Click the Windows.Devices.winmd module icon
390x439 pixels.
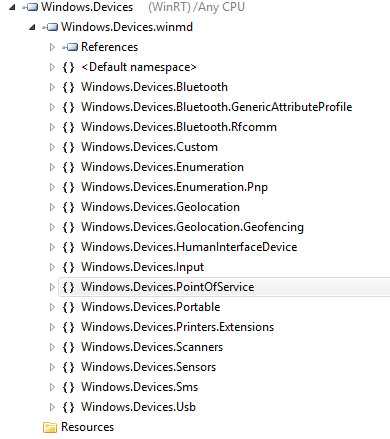[50, 27]
